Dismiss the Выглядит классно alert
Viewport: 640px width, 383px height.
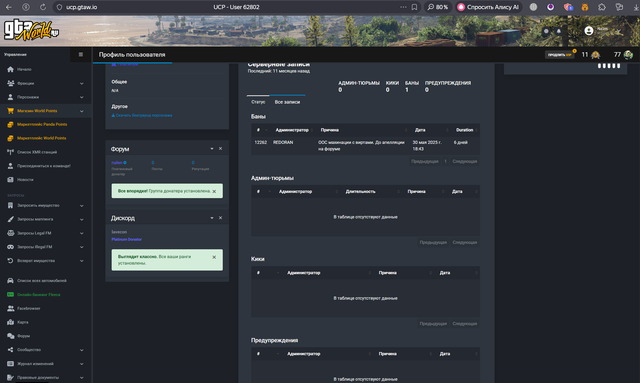(x=214, y=257)
